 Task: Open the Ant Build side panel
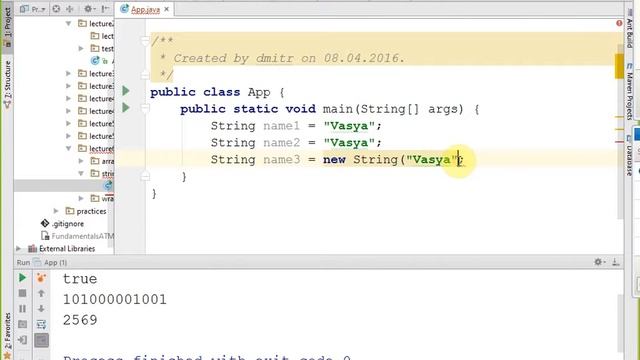(629, 29)
